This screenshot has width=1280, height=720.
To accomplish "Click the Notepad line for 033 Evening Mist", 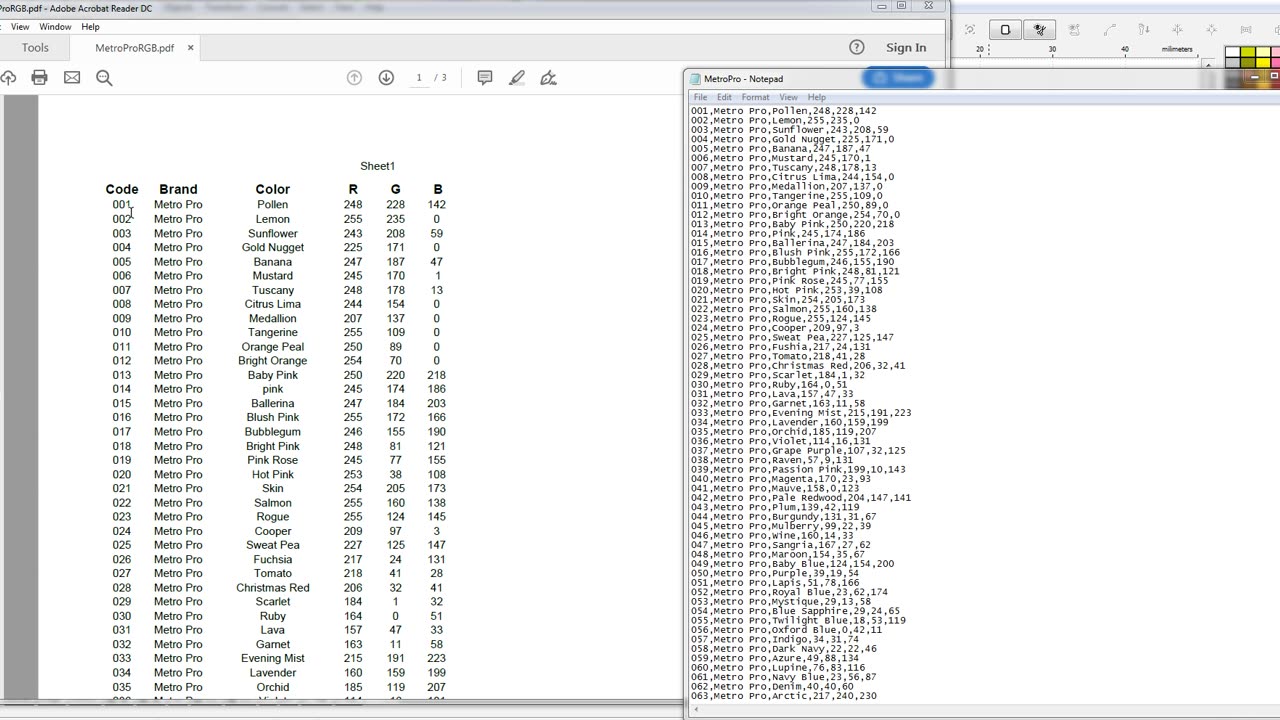I will (x=801, y=413).
